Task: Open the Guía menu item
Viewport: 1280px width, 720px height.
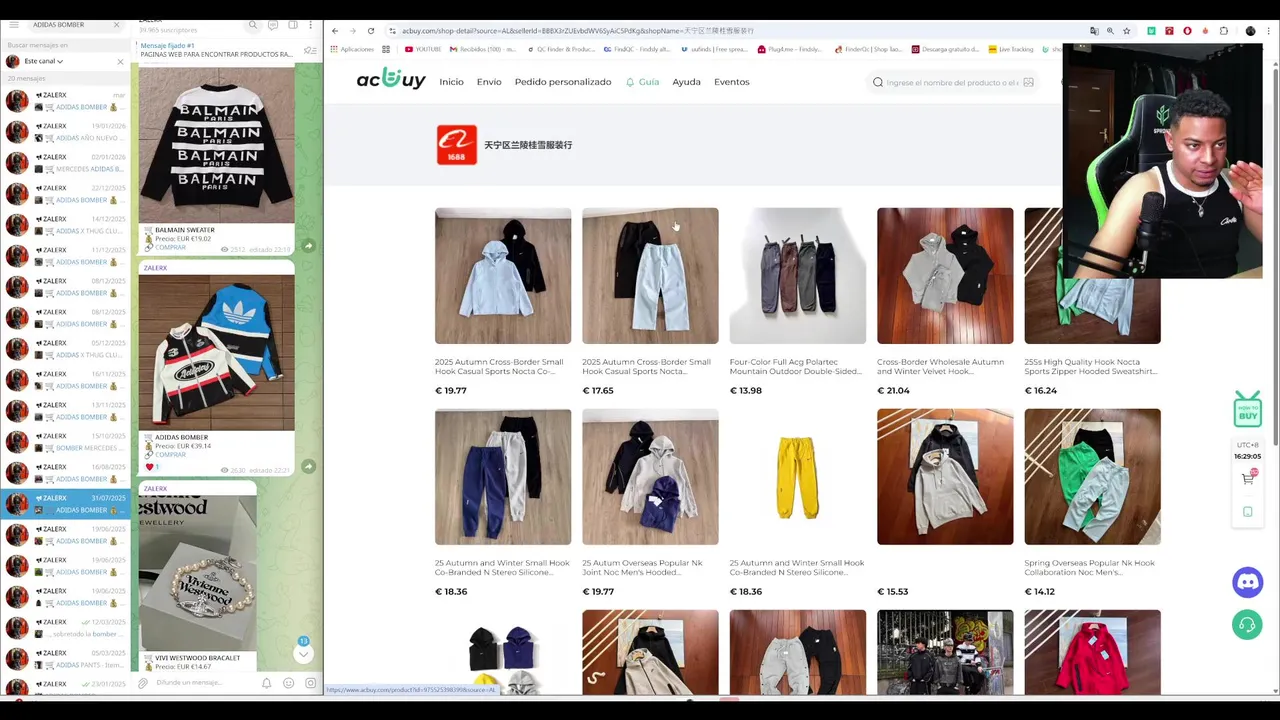Action: [643, 82]
